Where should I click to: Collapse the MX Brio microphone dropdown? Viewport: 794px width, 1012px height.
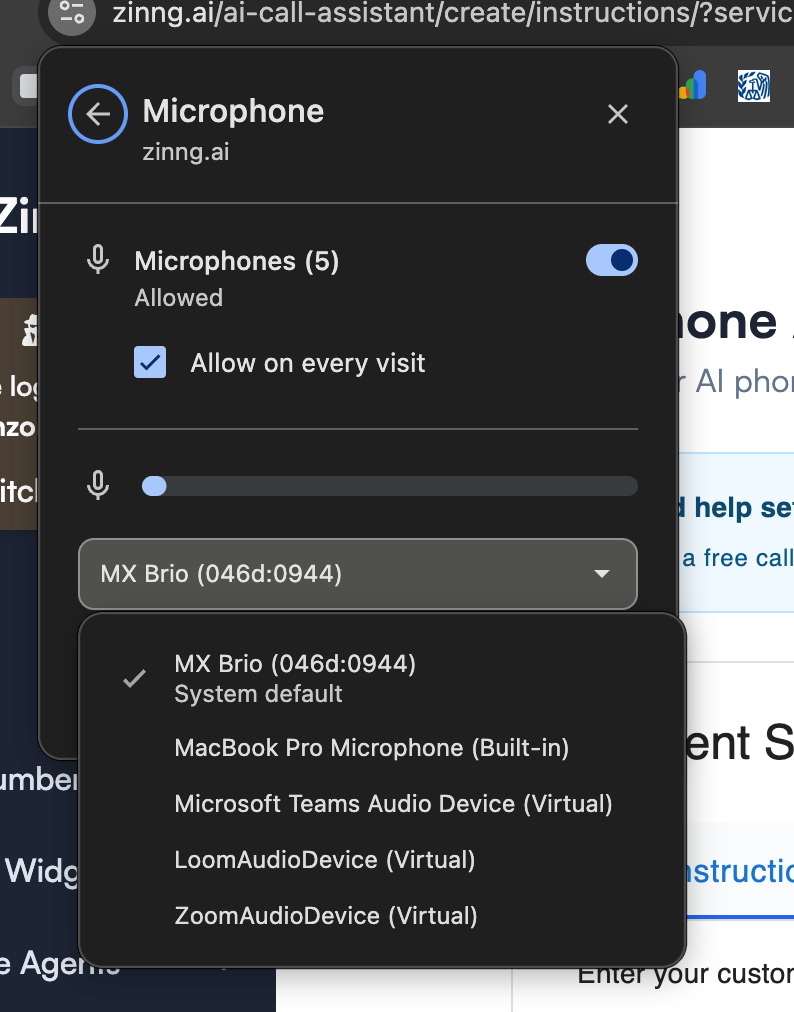(x=358, y=574)
